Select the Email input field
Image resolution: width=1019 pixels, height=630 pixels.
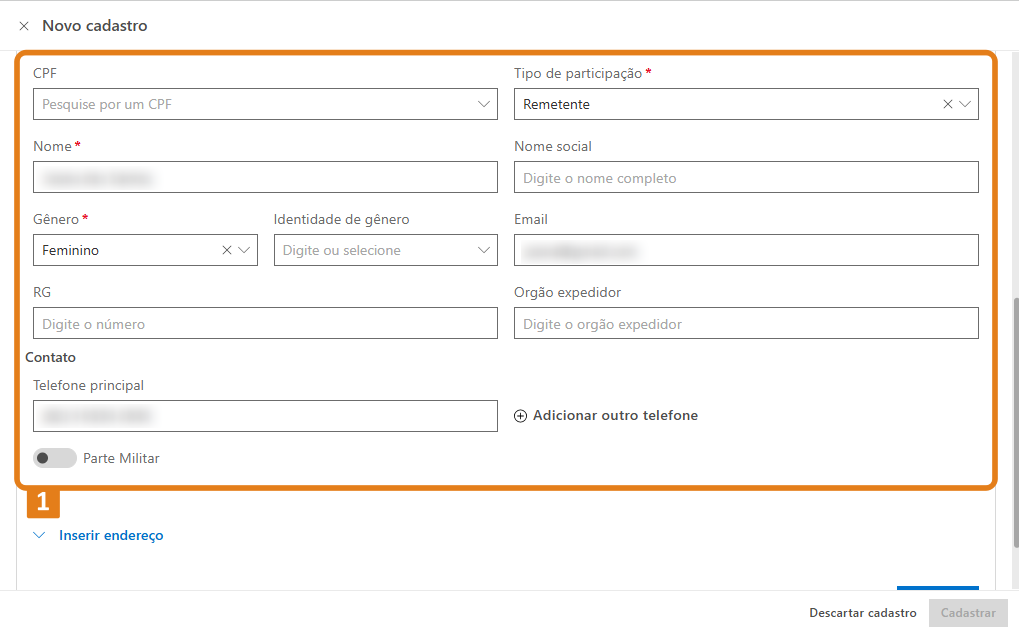[746, 250]
